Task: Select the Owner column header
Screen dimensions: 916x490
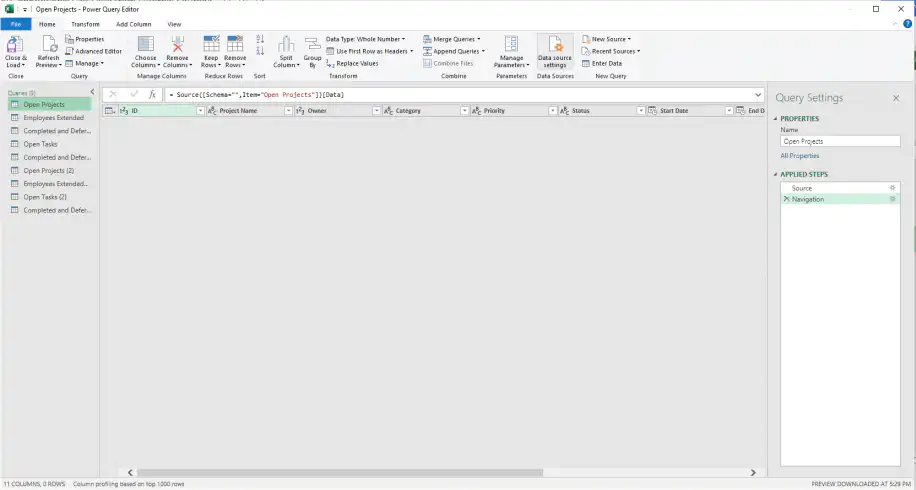Action: (337, 110)
